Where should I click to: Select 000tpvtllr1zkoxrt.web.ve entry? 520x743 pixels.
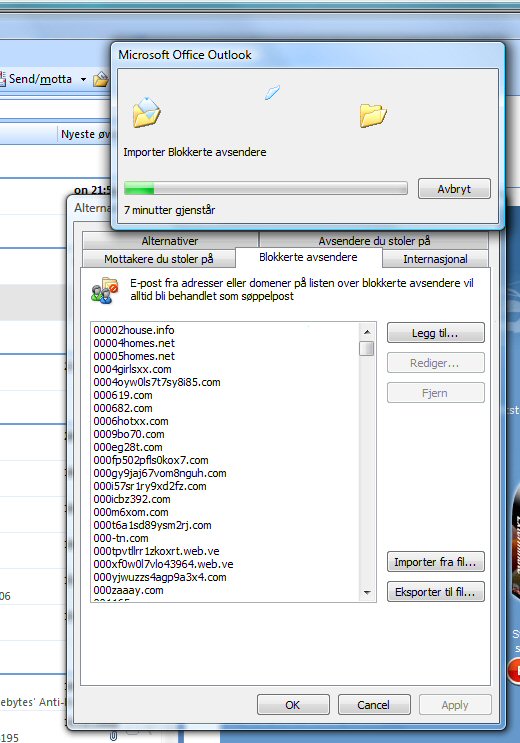point(156,551)
